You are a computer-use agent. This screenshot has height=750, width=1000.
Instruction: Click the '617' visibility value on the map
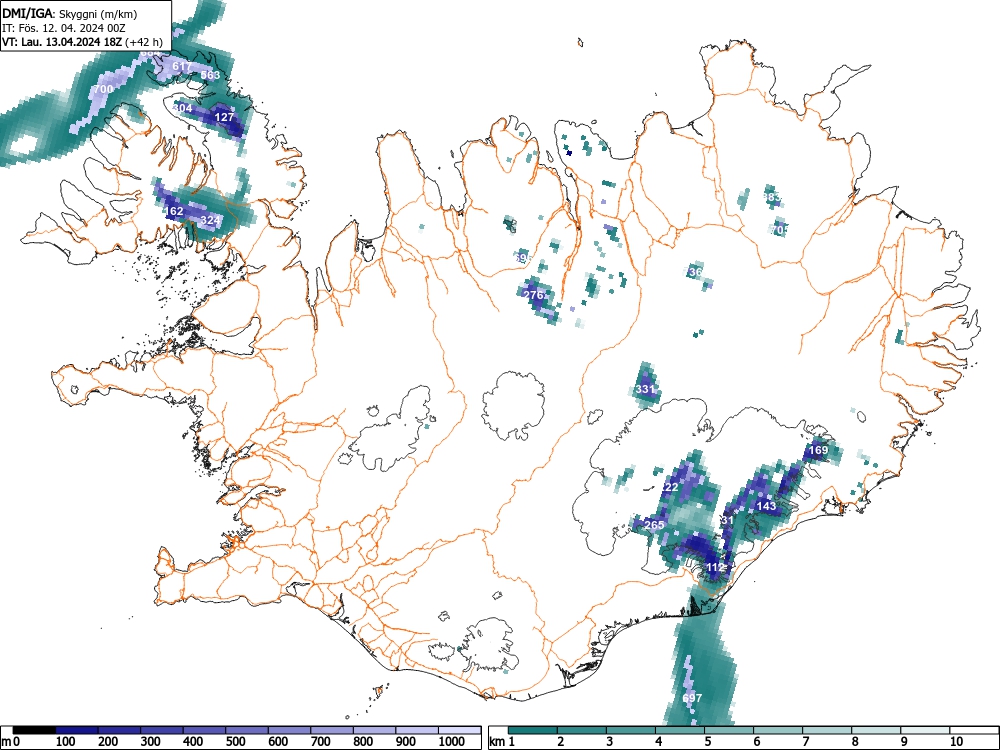182,66
